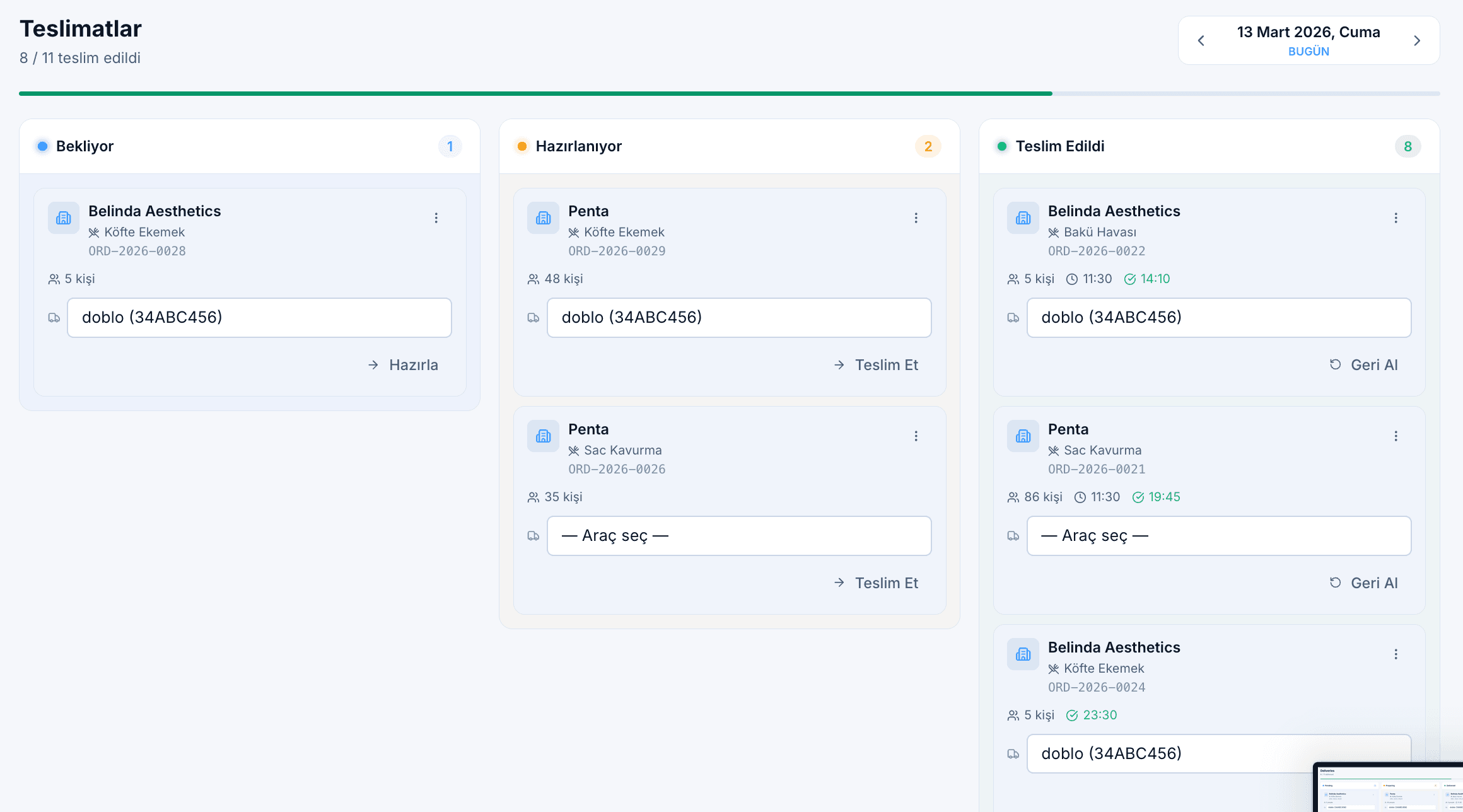Click Geri Al for Belinda Aesthetics Bakü Havası
Image resolution: width=1463 pixels, height=812 pixels.
point(1363,365)
